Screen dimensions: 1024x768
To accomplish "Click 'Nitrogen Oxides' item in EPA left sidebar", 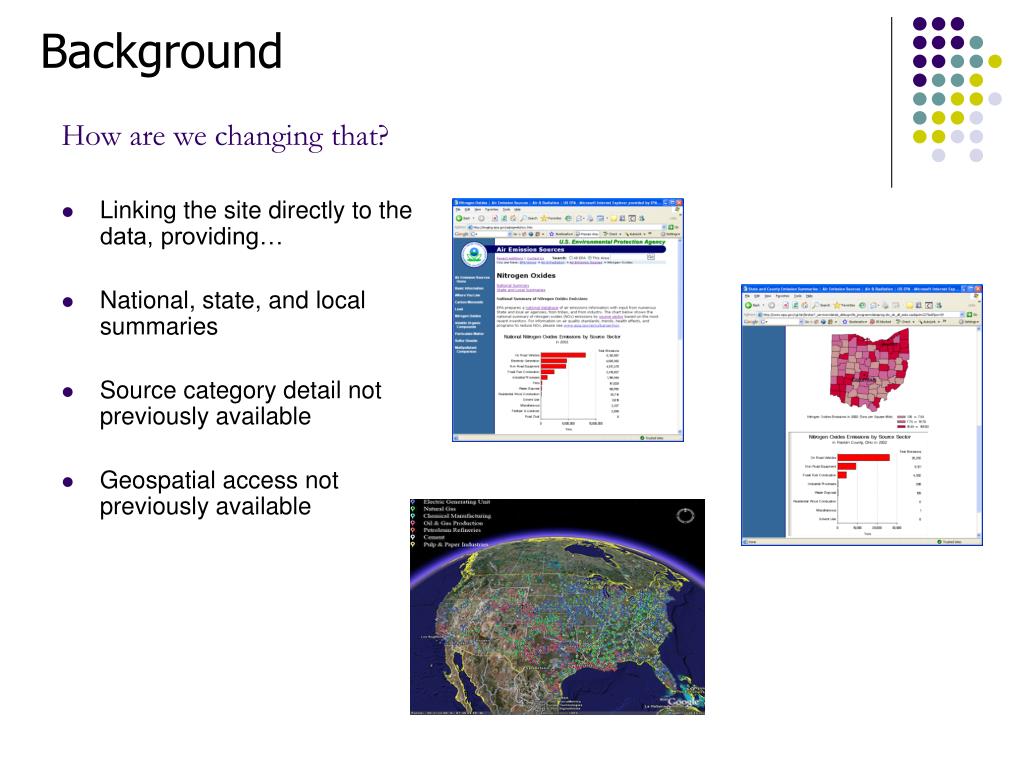I will pos(468,316).
